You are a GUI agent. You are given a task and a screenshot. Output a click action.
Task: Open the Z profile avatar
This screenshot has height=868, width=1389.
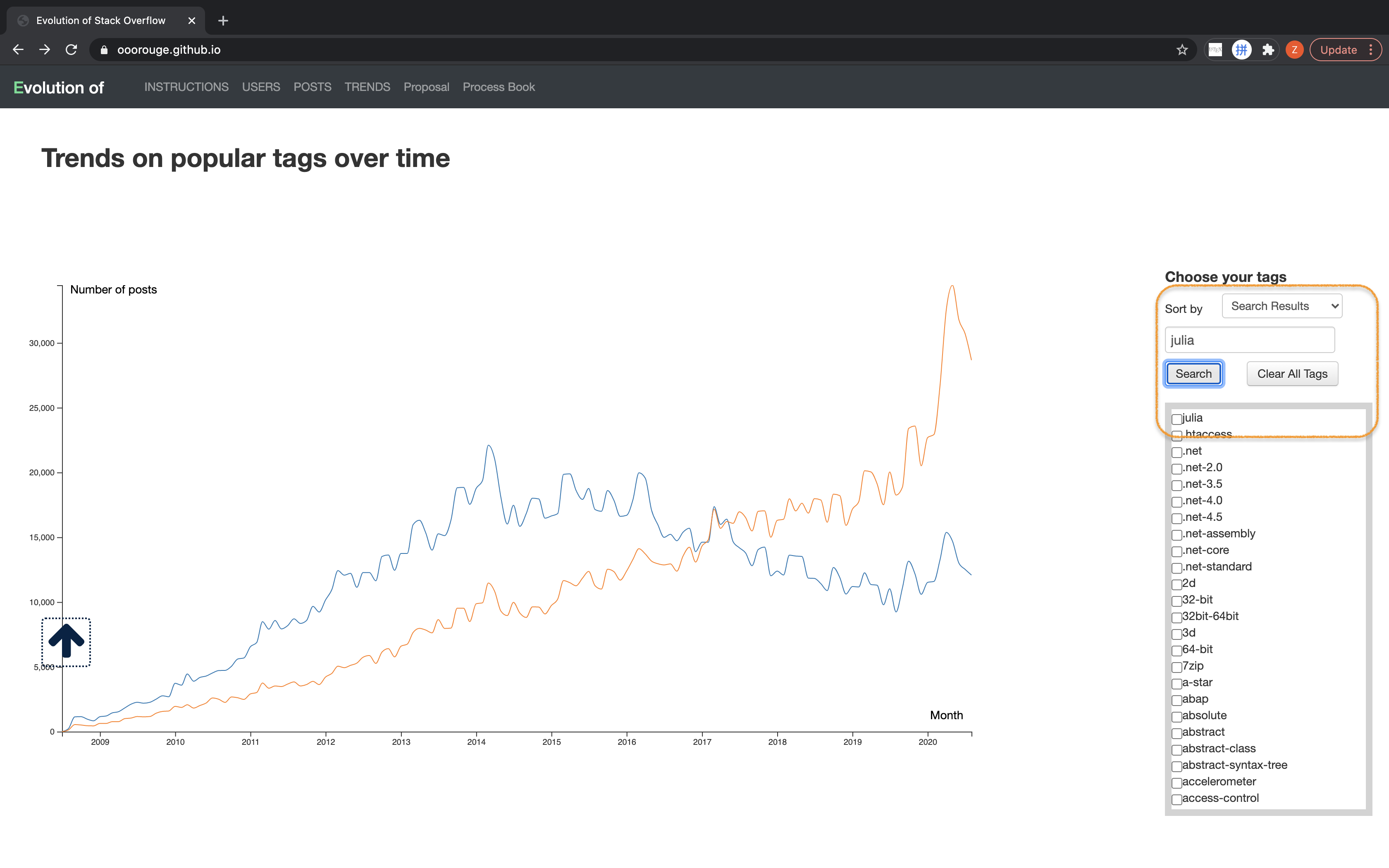[x=1294, y=50]
